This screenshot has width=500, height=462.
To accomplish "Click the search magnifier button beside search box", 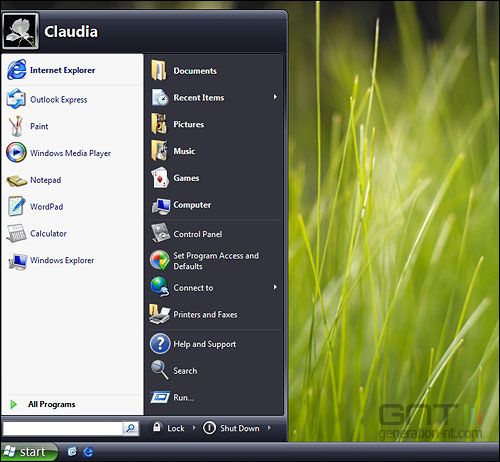I will pyautogui.click(x=130, y=428).
